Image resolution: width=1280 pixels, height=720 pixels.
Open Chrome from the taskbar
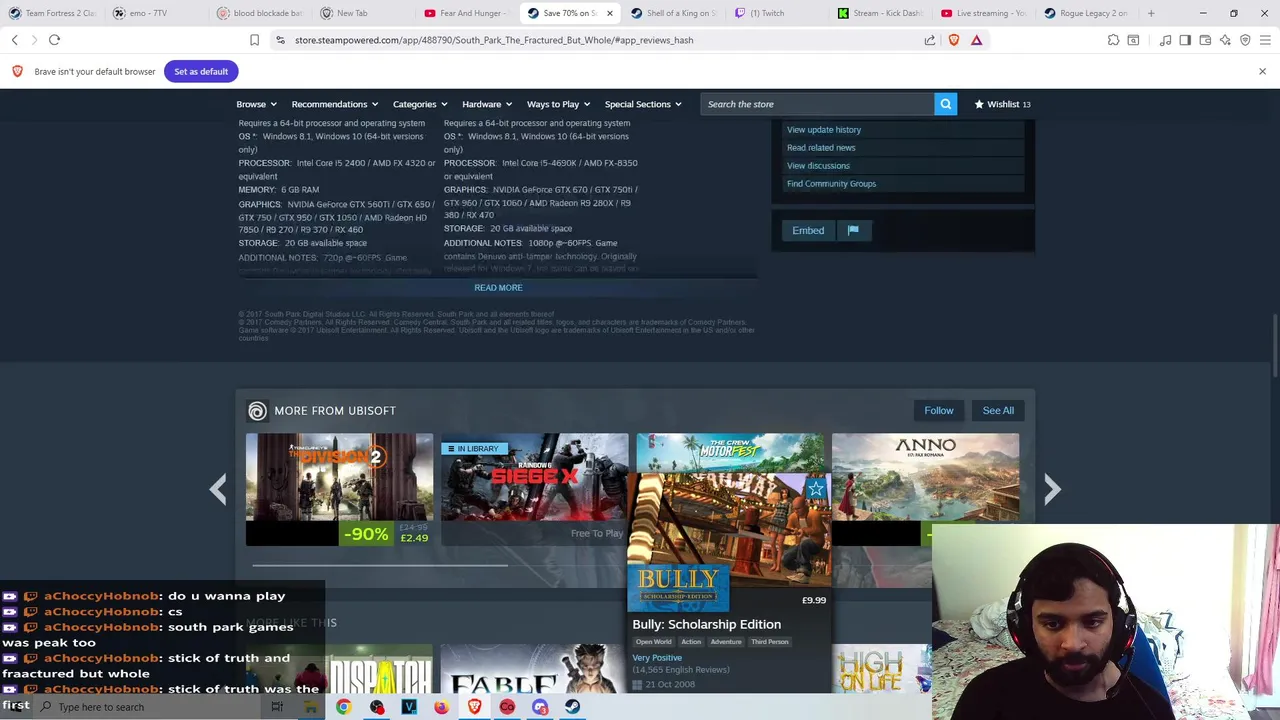[x=343, y=707]
